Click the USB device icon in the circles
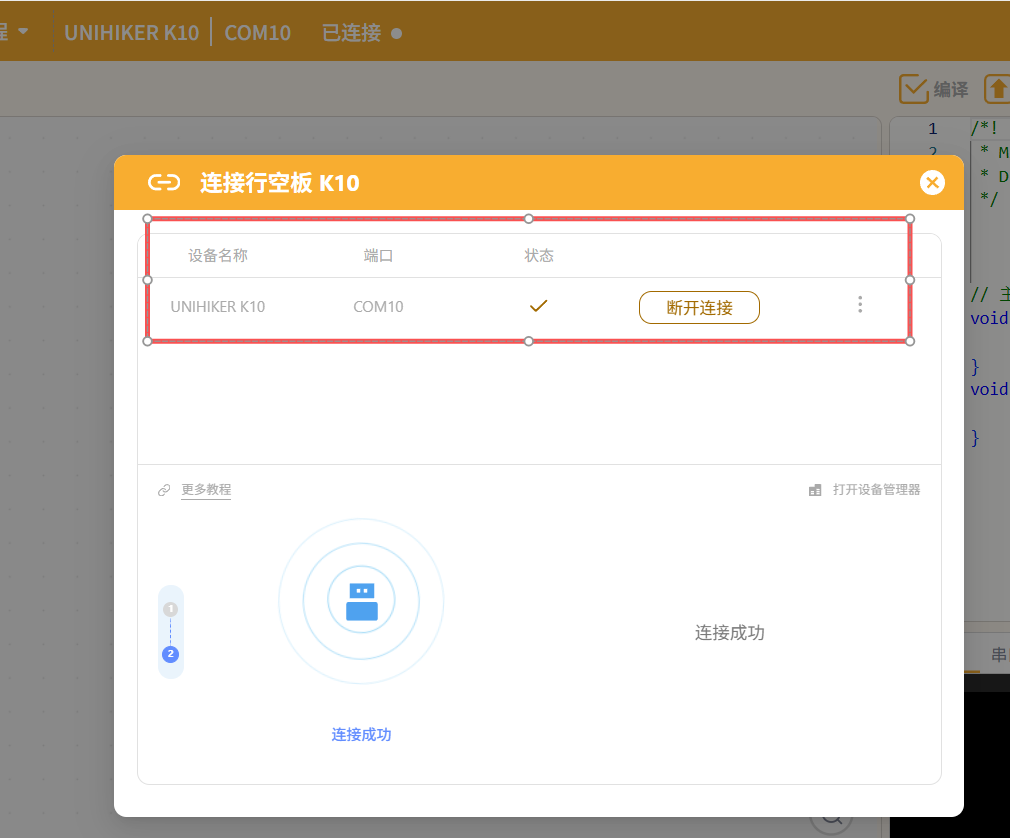 (361, 602)
